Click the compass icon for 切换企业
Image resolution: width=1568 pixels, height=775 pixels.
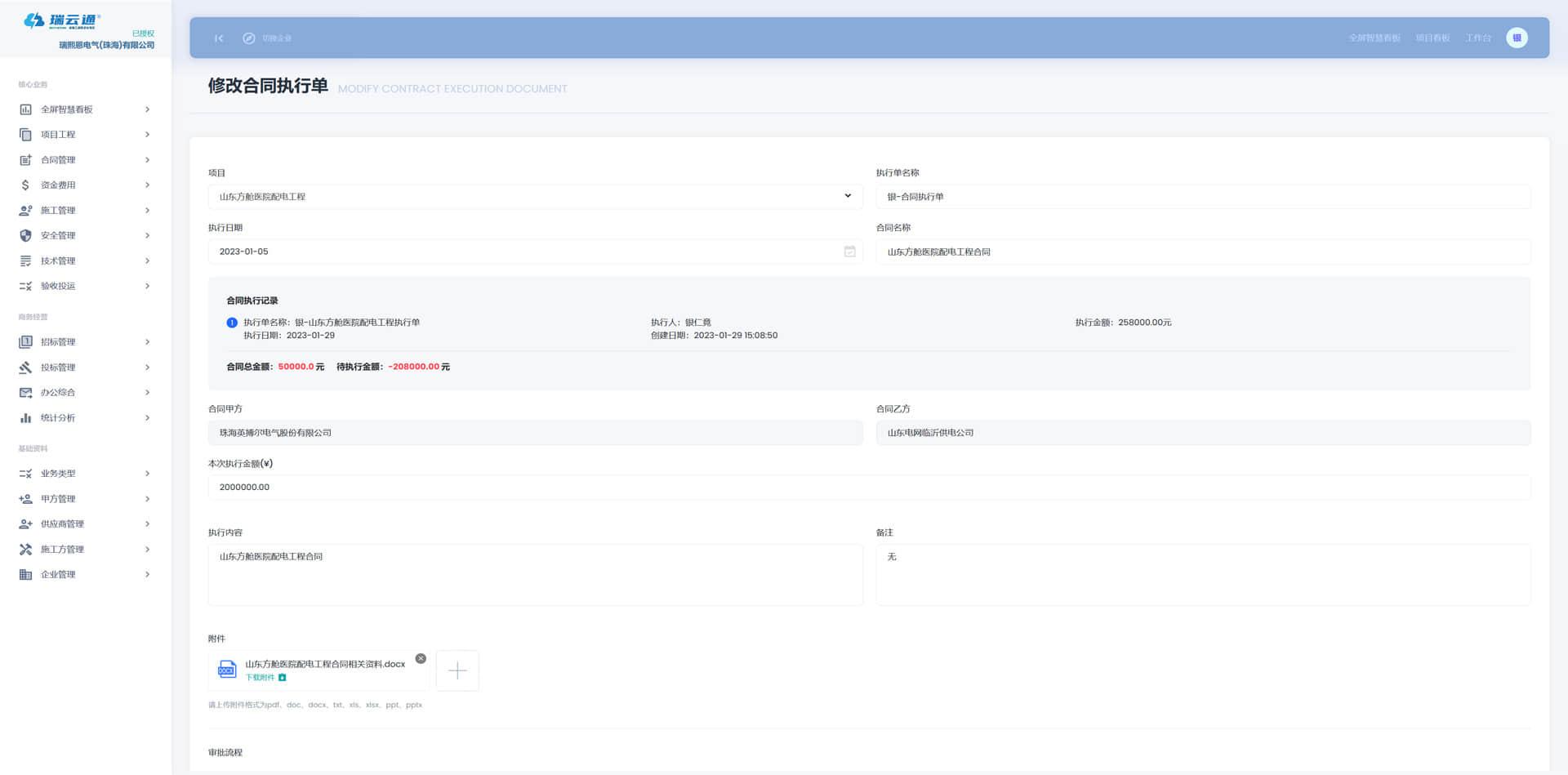pyautogui.click(x=249, y=38)
